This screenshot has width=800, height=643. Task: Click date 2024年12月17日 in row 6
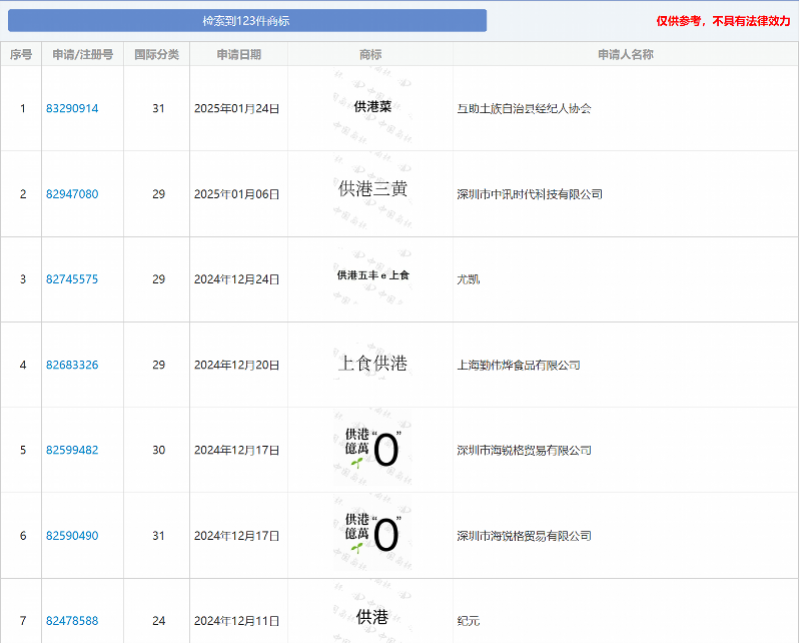pos(237,536)
